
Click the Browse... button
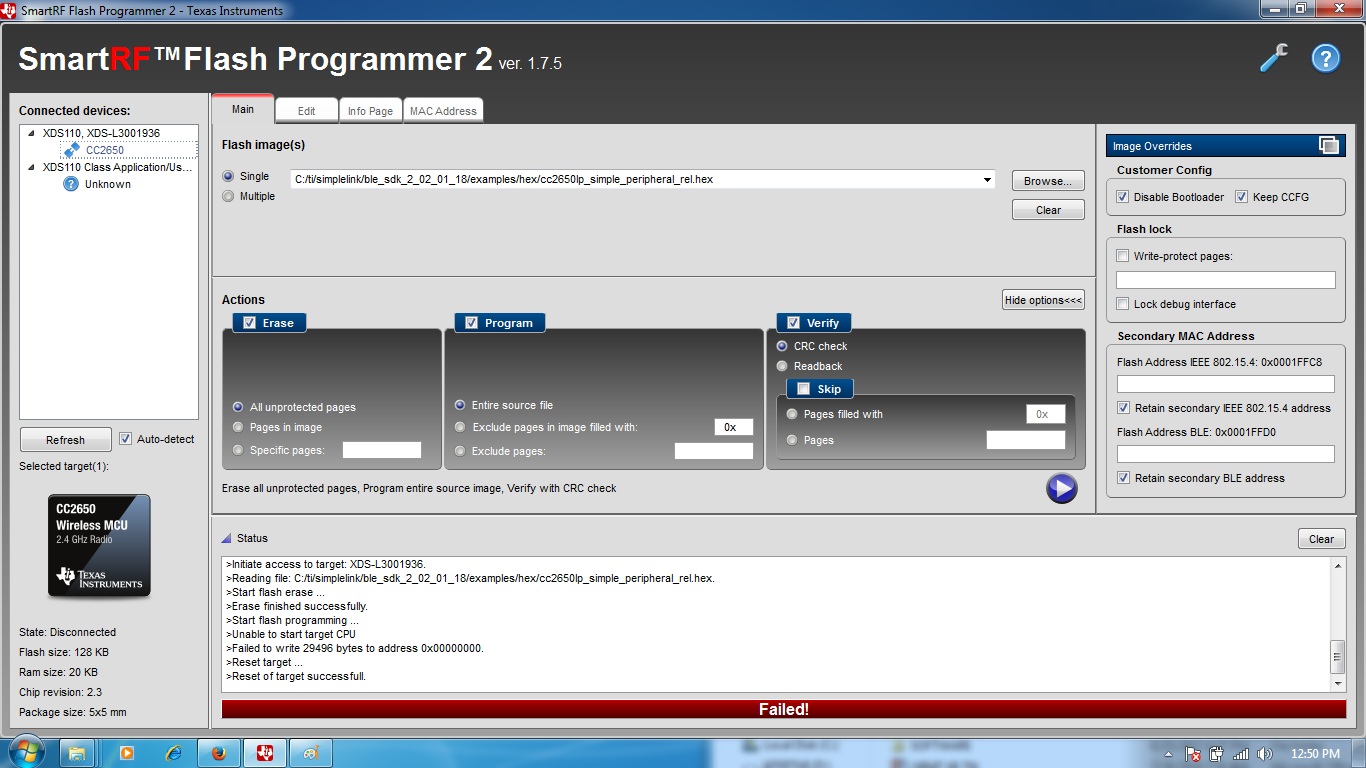1048,181
